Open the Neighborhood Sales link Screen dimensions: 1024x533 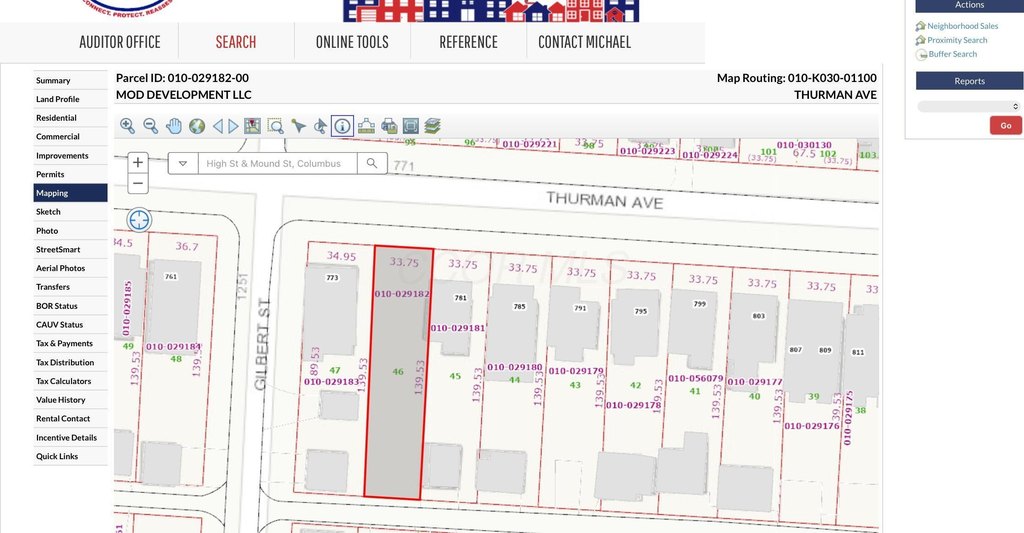tap(961, 26)
